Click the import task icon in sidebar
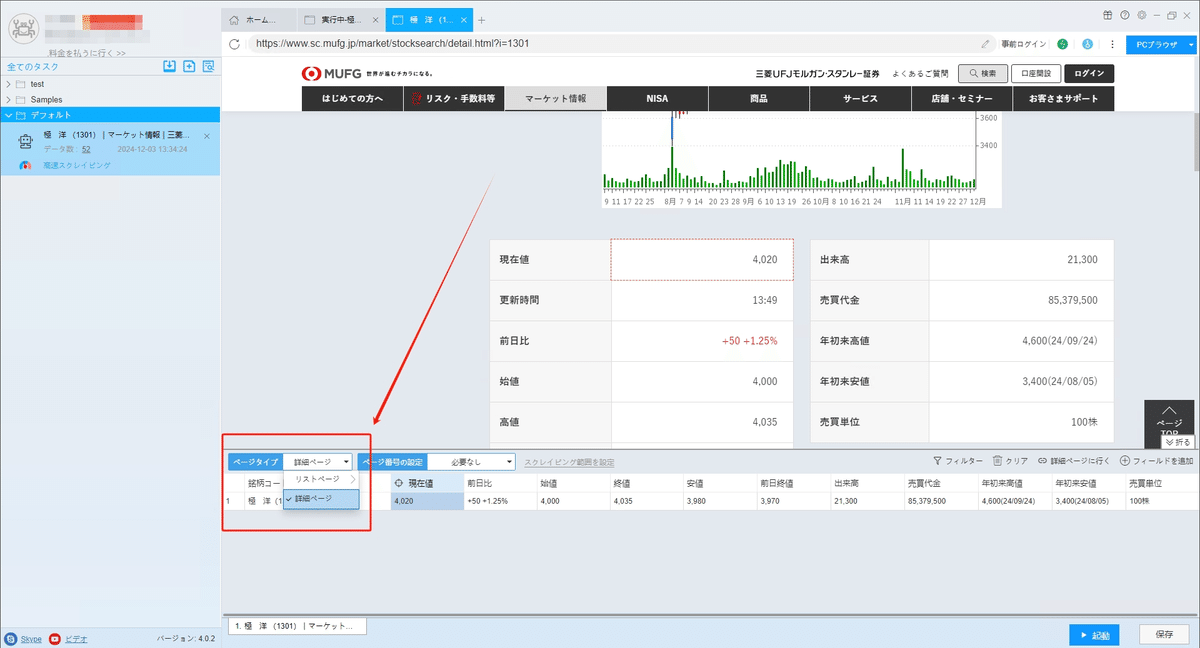Screen dimensions: 1200x648 (170, 67)
